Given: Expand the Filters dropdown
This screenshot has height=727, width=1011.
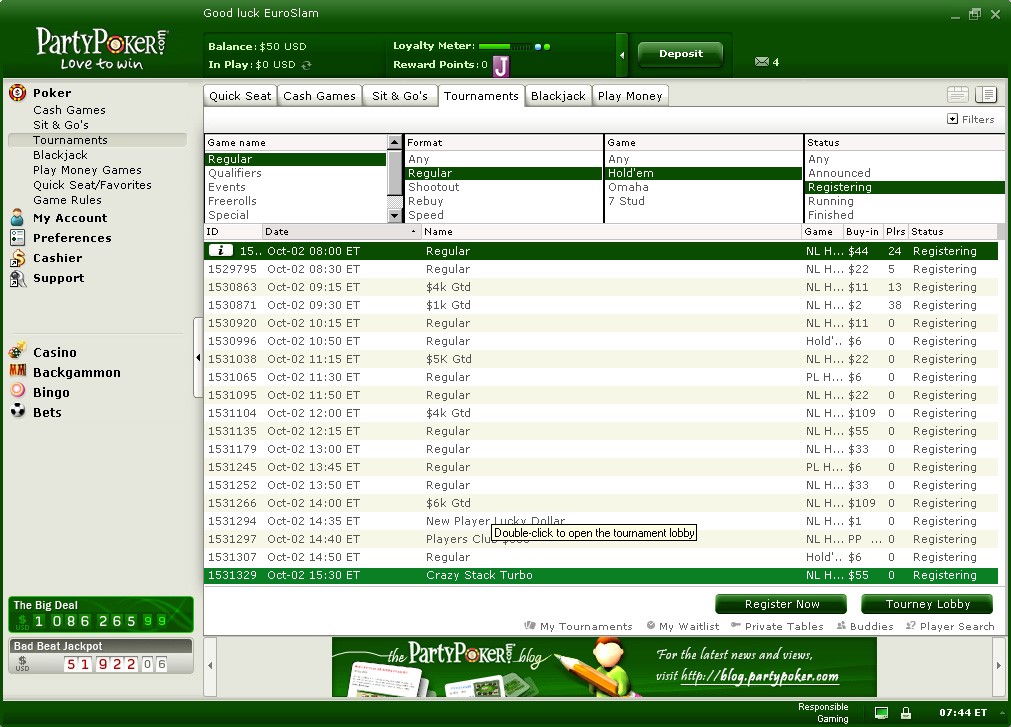Looking at the screenshot, I should tap(970, 119).
